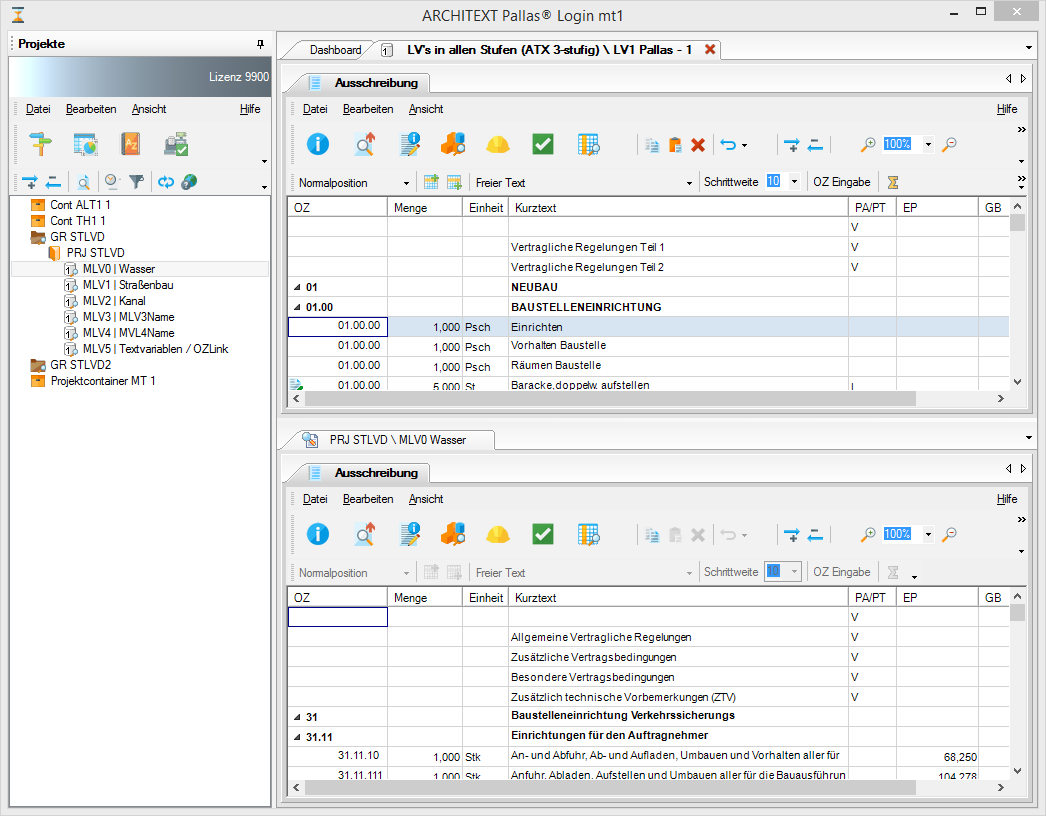This screenshot has width=1046, height=816.
Task: Click the magnifier with red arrow icon in upper toolbar
Action: point(364,144)
